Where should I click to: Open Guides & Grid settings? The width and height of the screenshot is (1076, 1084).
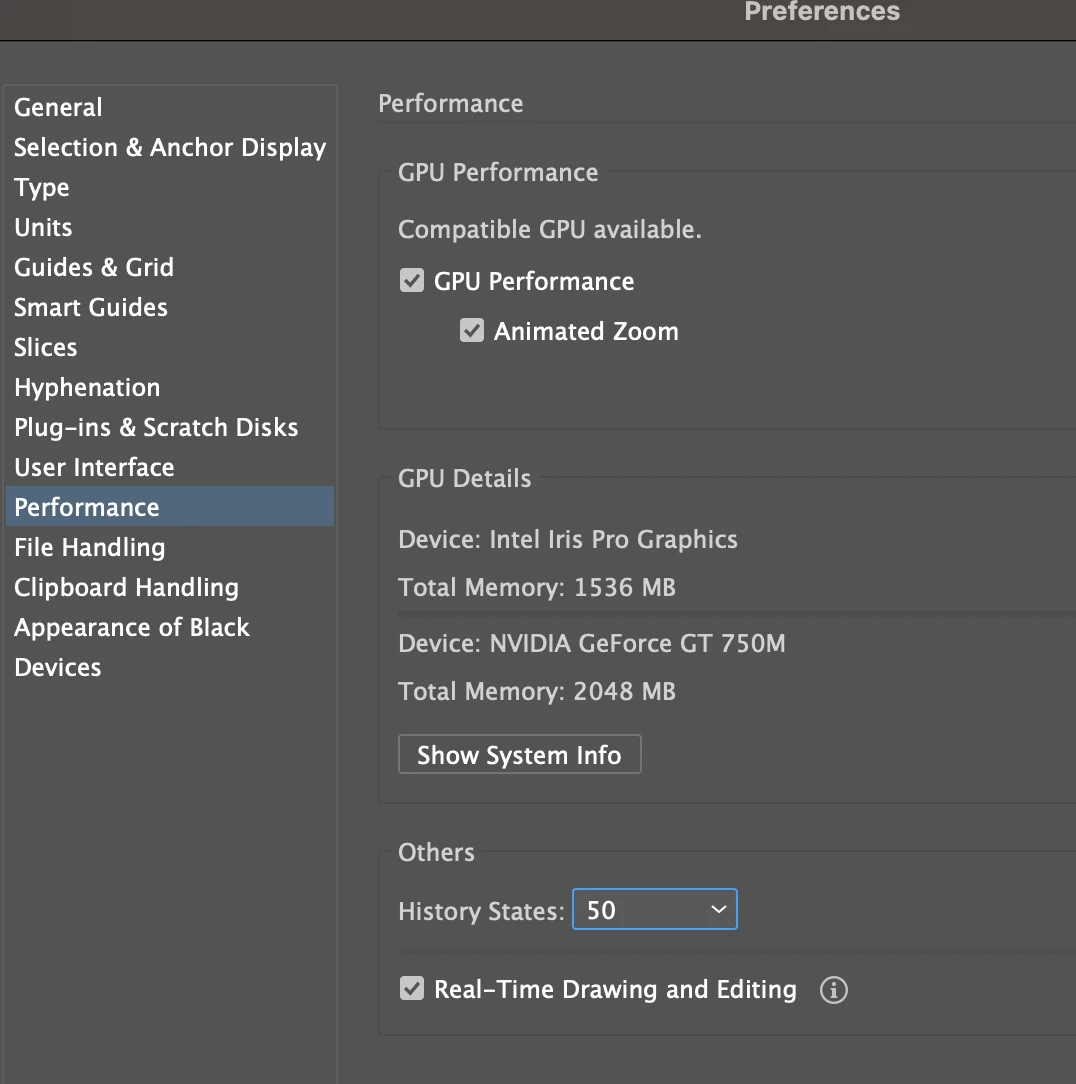(x=94, y=267)
